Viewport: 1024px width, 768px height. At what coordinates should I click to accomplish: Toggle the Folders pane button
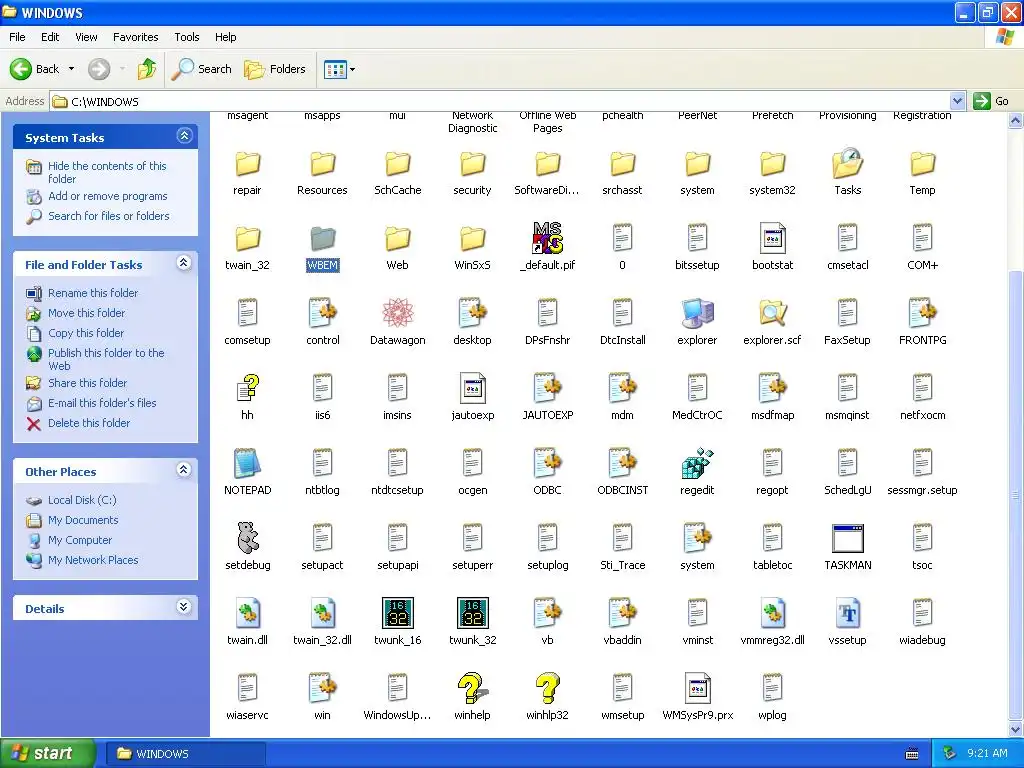click(x=275, y=69)
